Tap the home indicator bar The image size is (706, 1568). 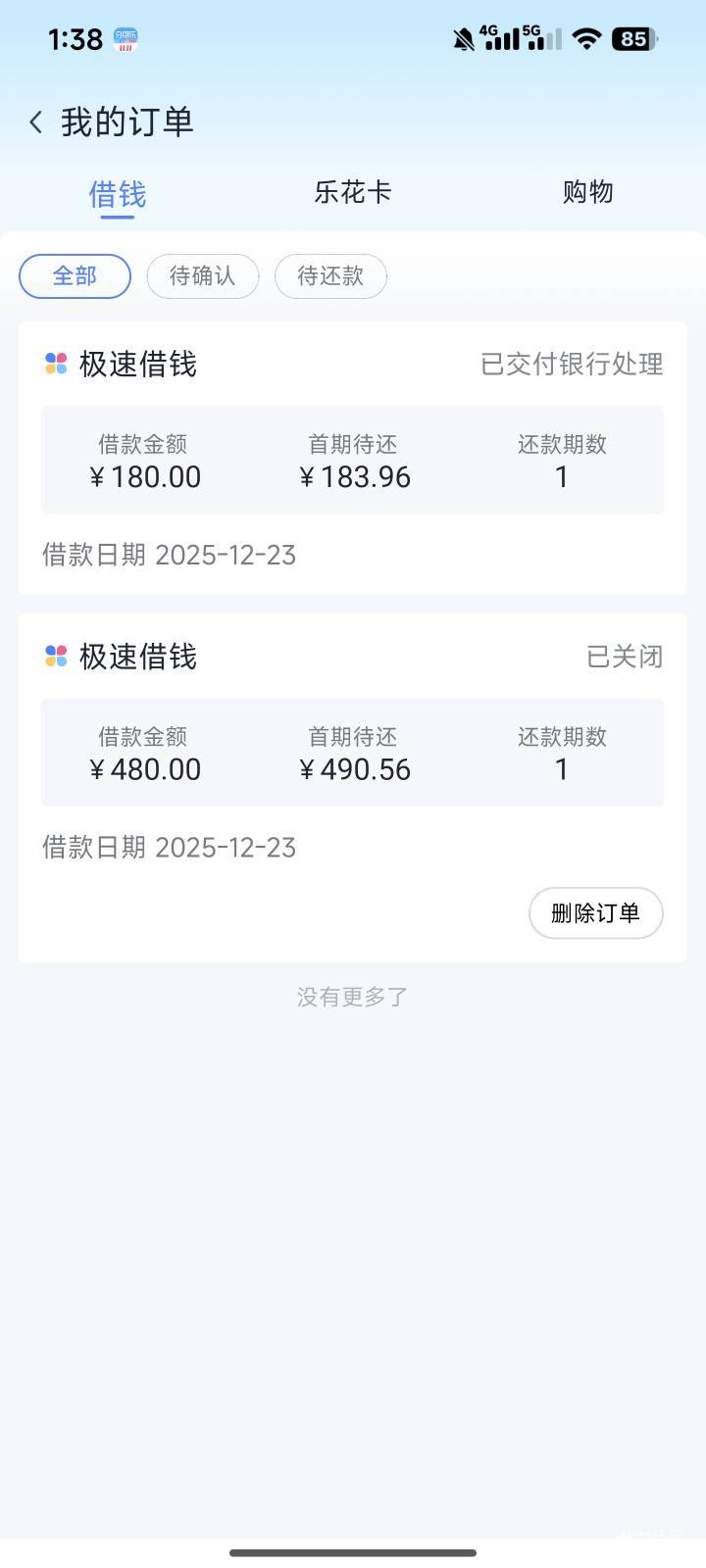(353, 1552)
